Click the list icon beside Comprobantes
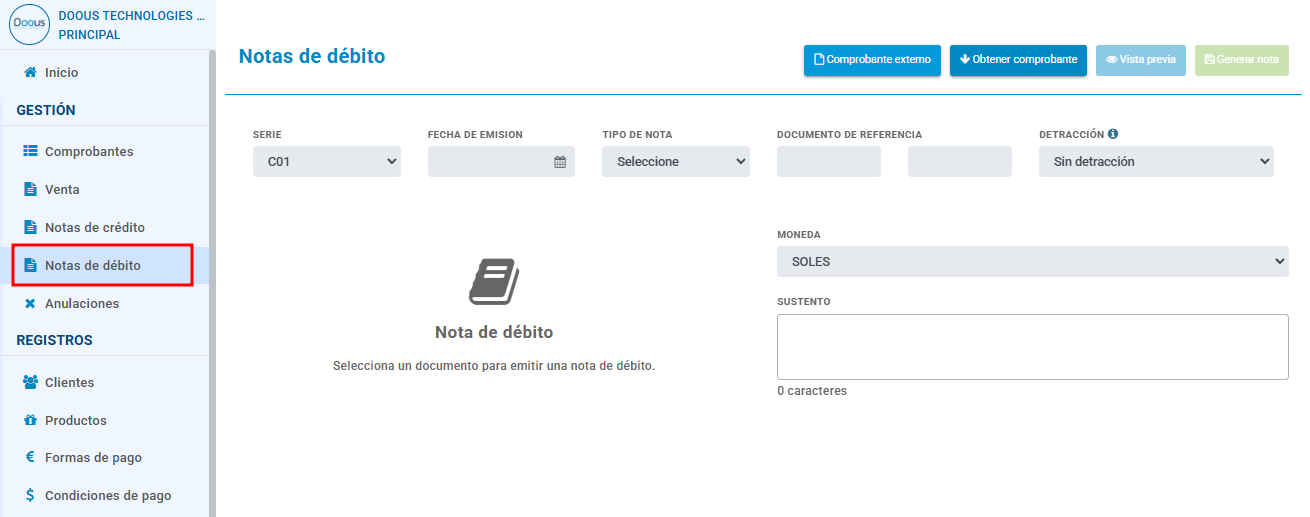Image resolution: width=1310 pixels, height=517 pixels. [30, 151]
